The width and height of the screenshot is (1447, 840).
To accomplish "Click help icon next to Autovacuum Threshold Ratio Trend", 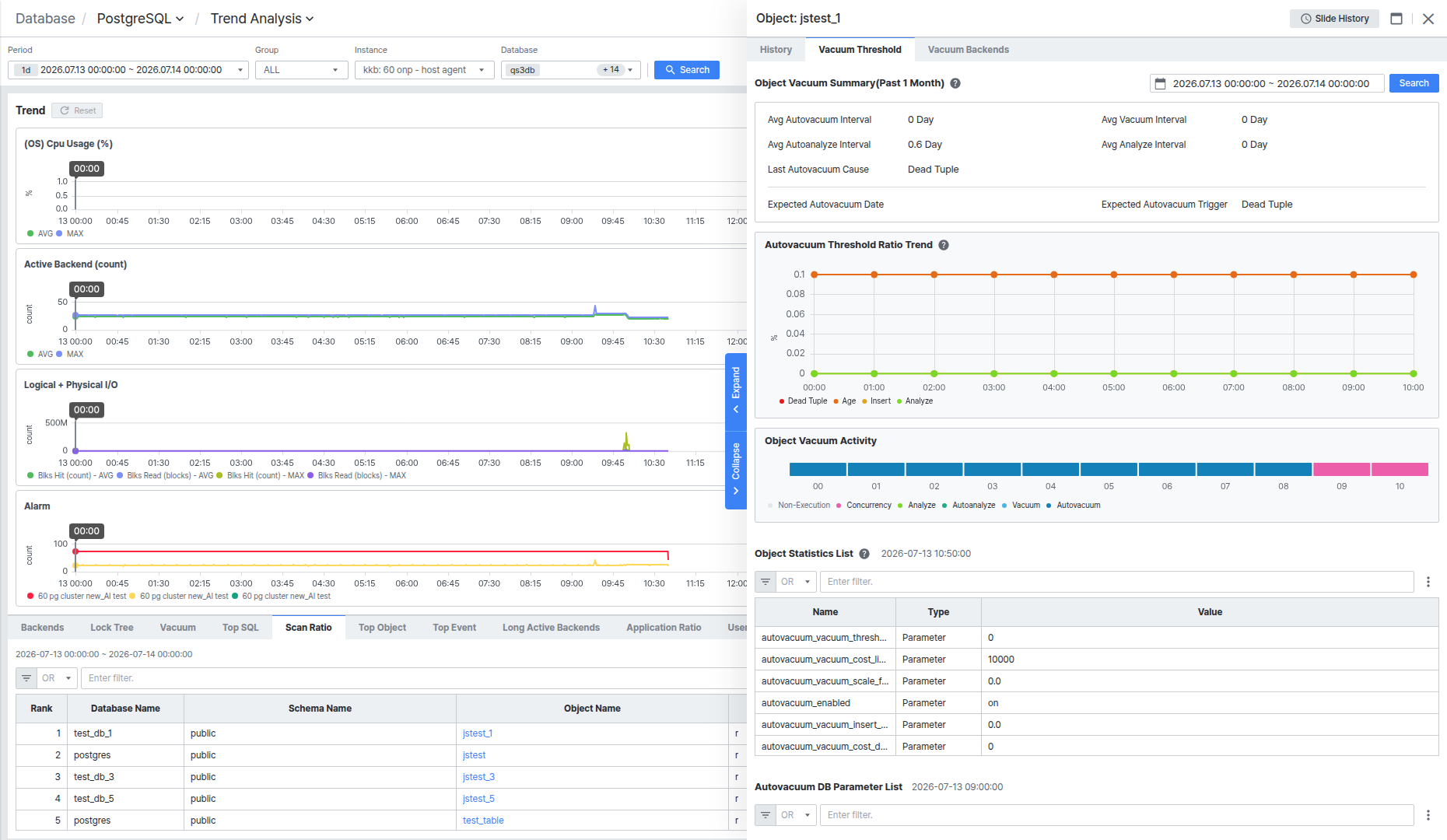I will click(944, 245).
